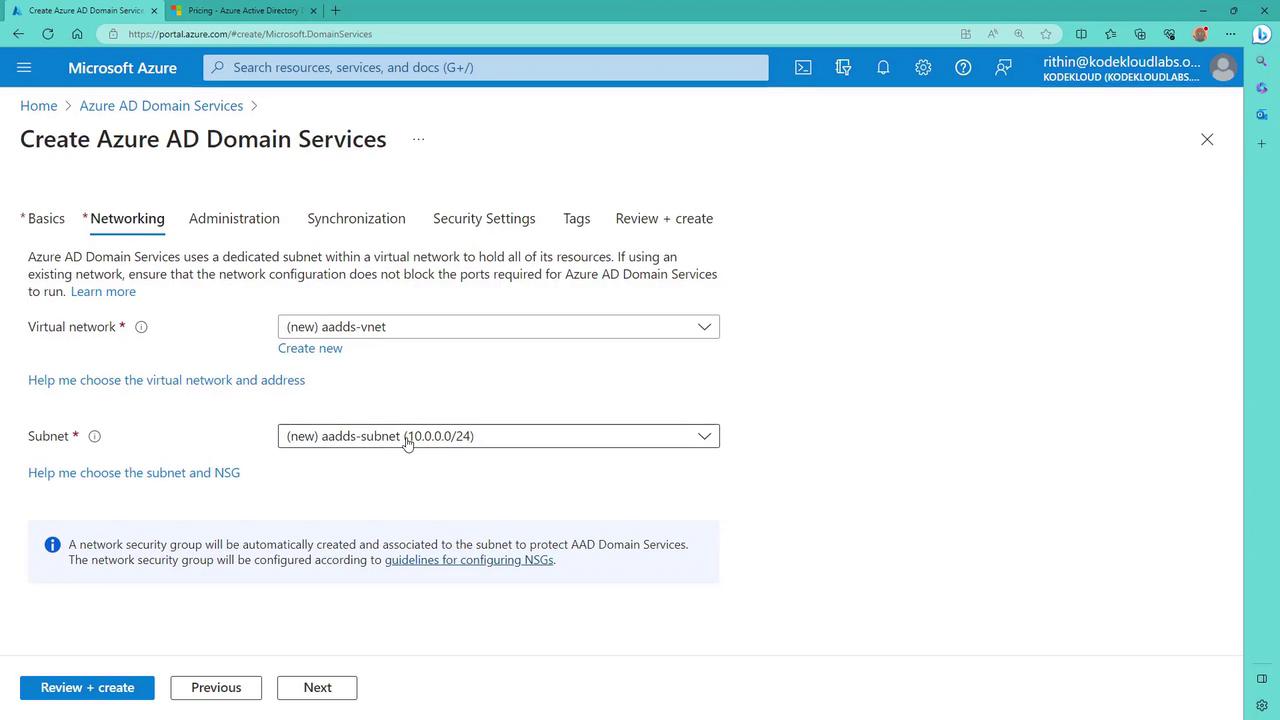Open the Read aloud icon in address bar
Image resolution: width=1280 pixels, height=720 pixels.
pos(992,34)
